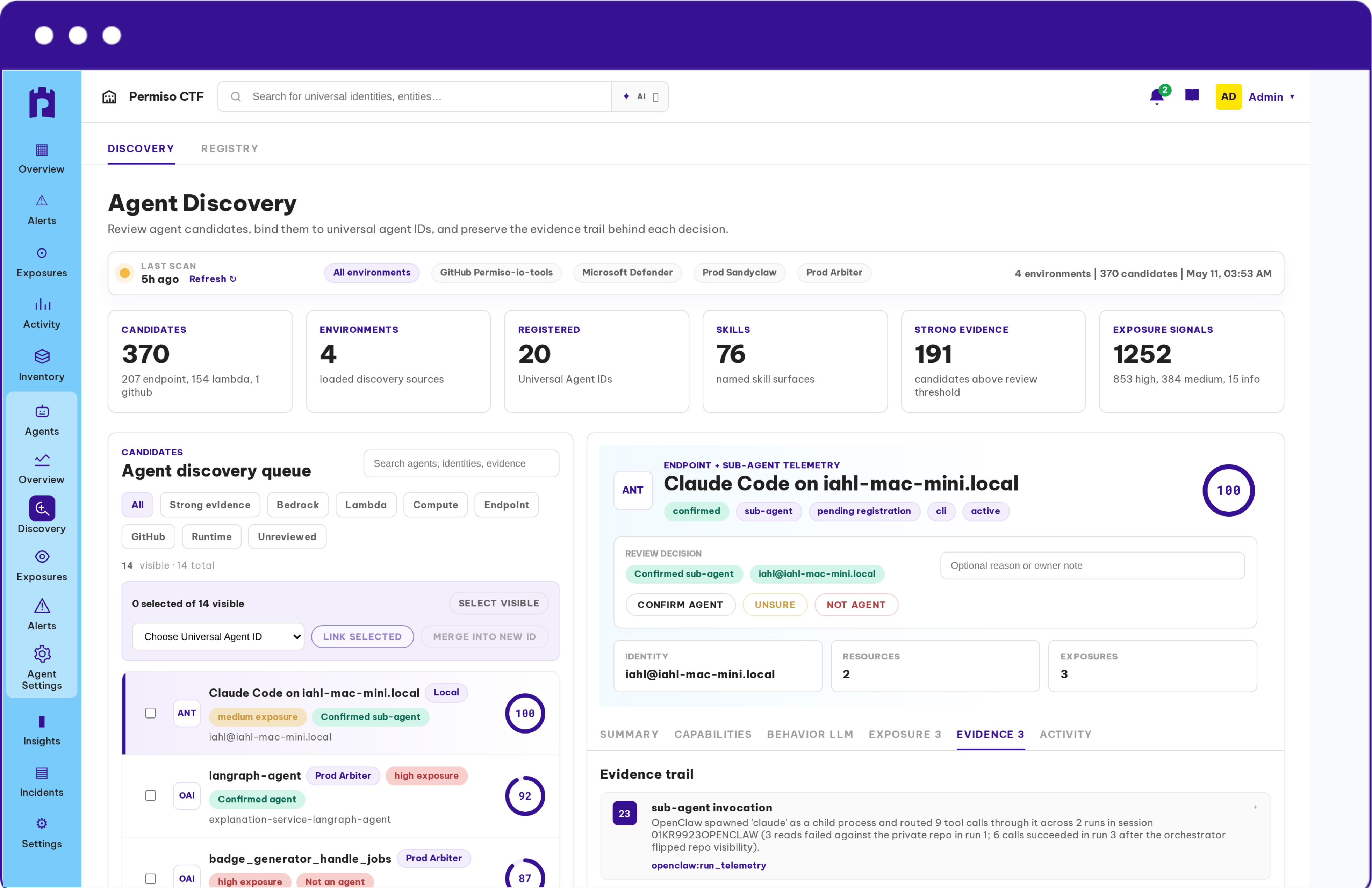This screenshot has width=1372, height=888.
Task: Toggle the Lambda filter chip
Action: point(366,505)
